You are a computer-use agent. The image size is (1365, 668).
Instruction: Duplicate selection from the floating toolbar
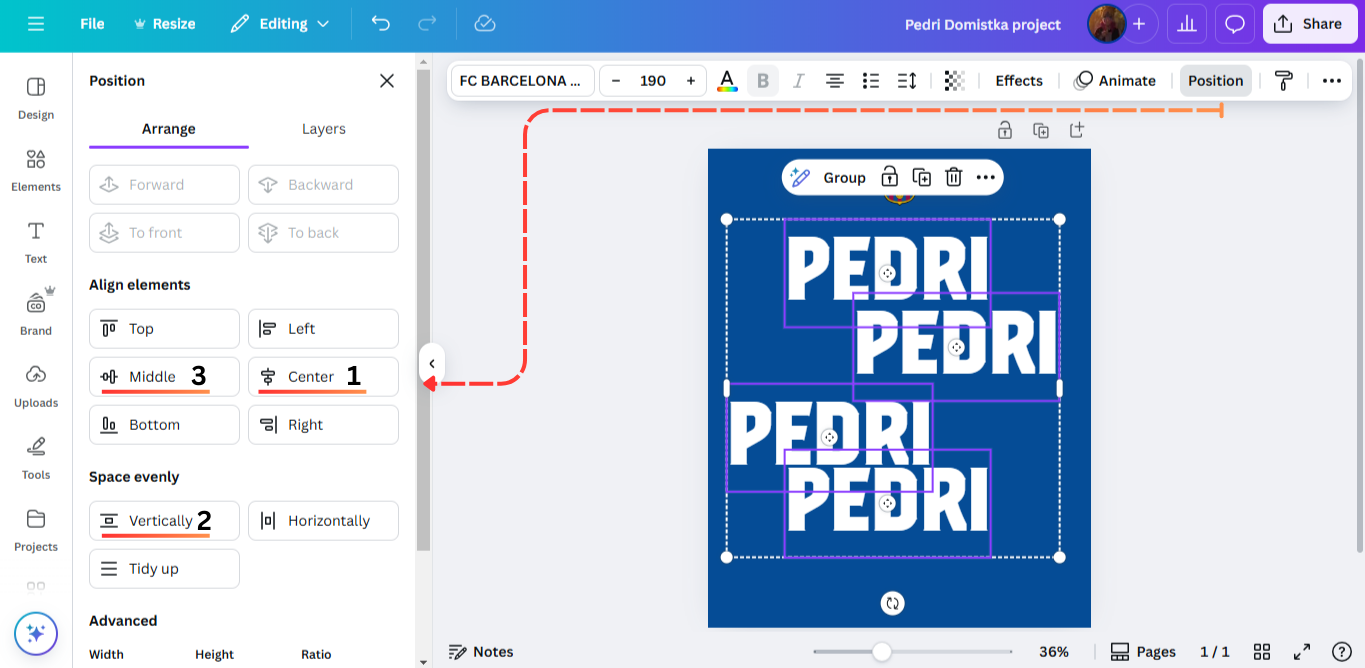(x=922, y=177)
